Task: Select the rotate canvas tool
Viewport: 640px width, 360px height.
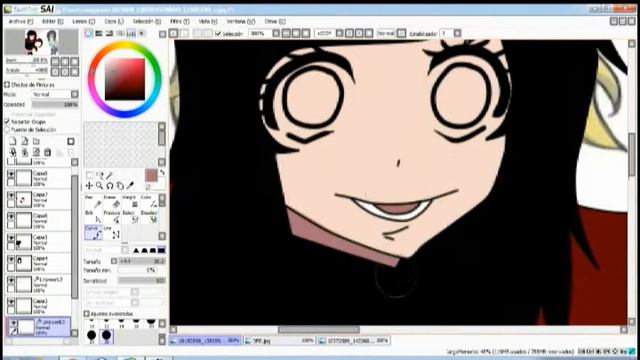Action: (109, 186)
